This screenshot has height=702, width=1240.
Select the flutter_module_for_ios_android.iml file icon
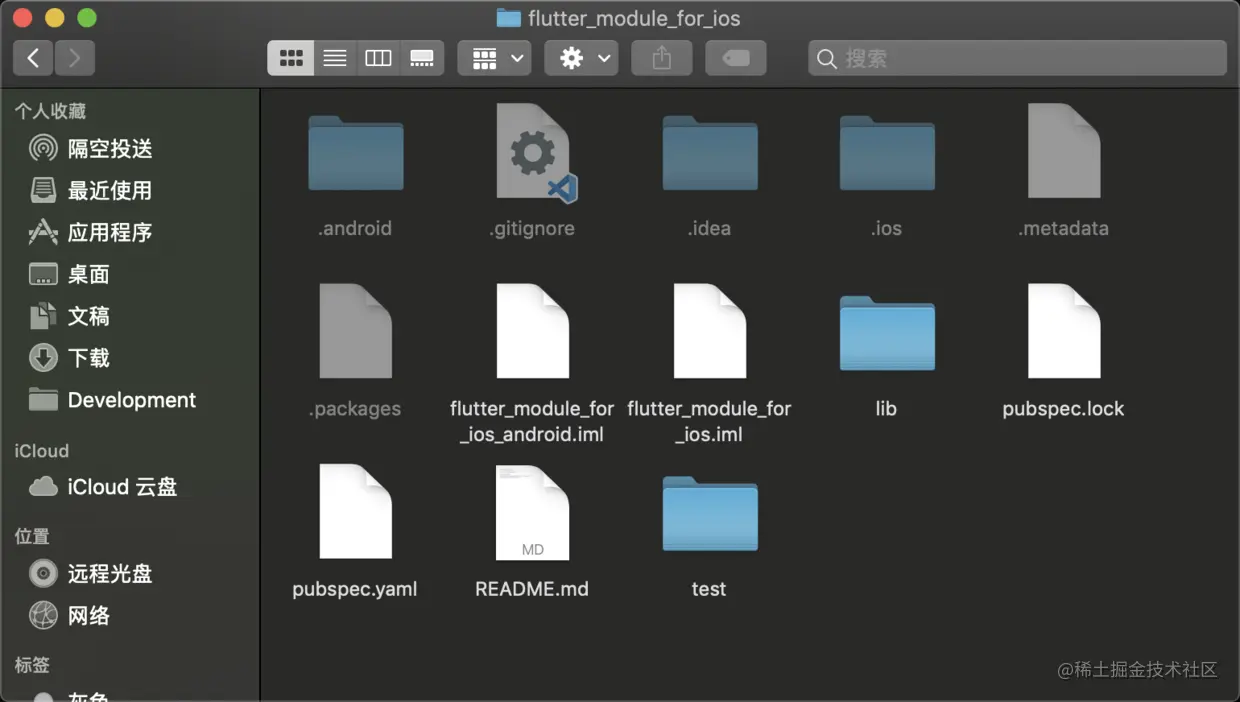[533, 330]
